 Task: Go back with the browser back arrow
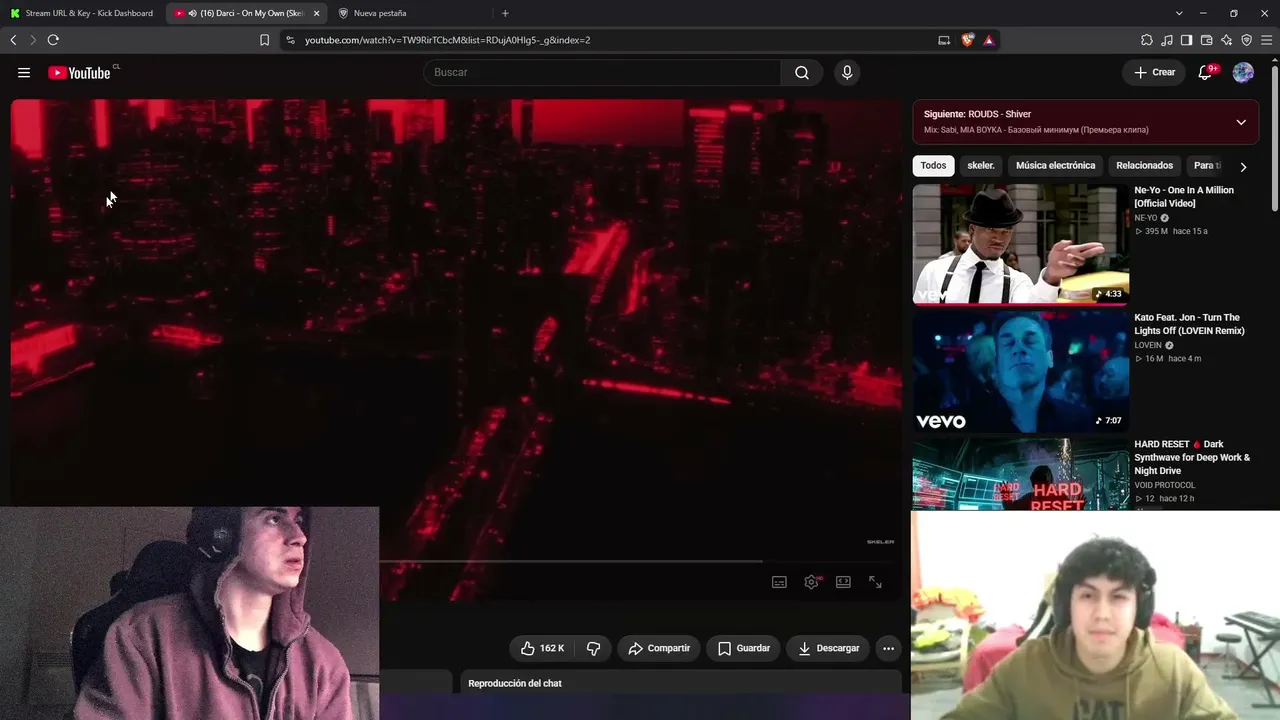pos(13,40)
